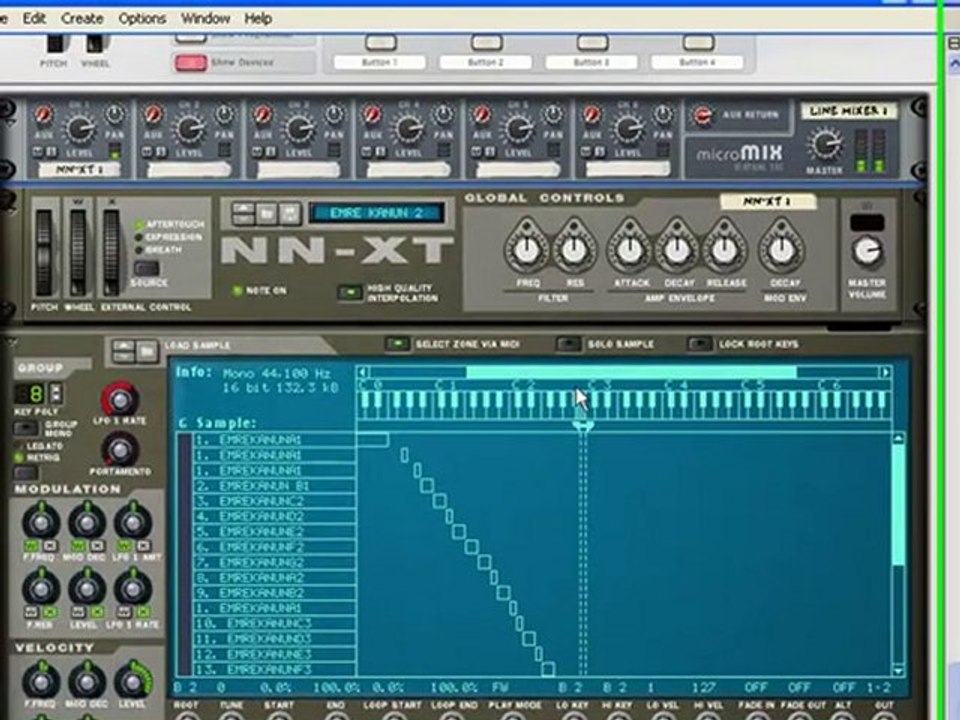
Task: Click channel 1 Pan knob on mixer
Action: click(114, 114)
